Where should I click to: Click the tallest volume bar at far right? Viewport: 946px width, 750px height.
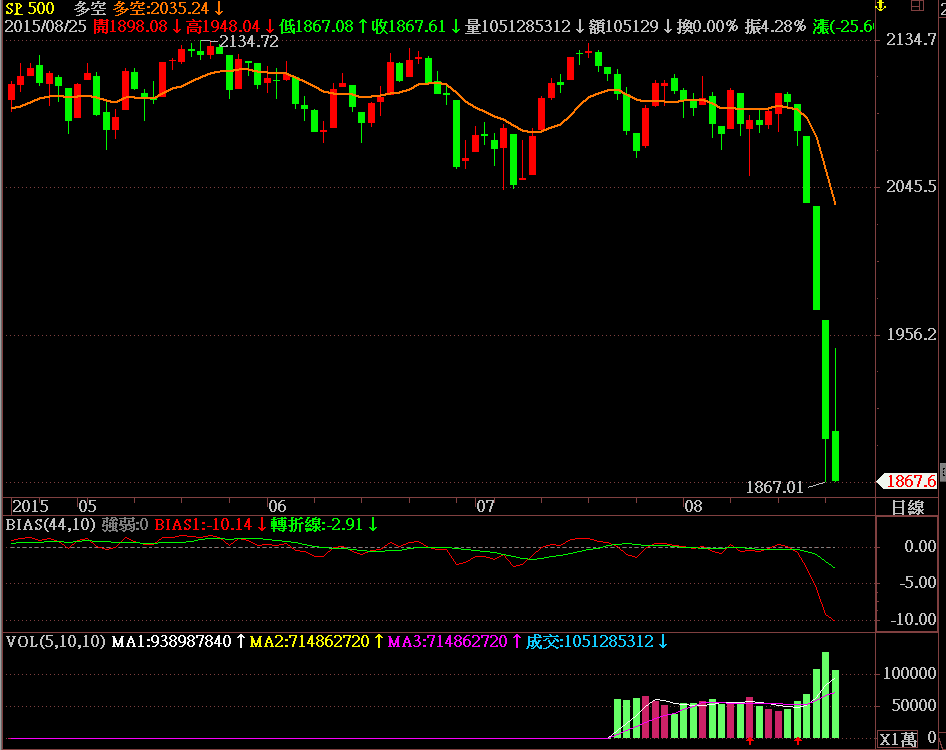[825, 695]
